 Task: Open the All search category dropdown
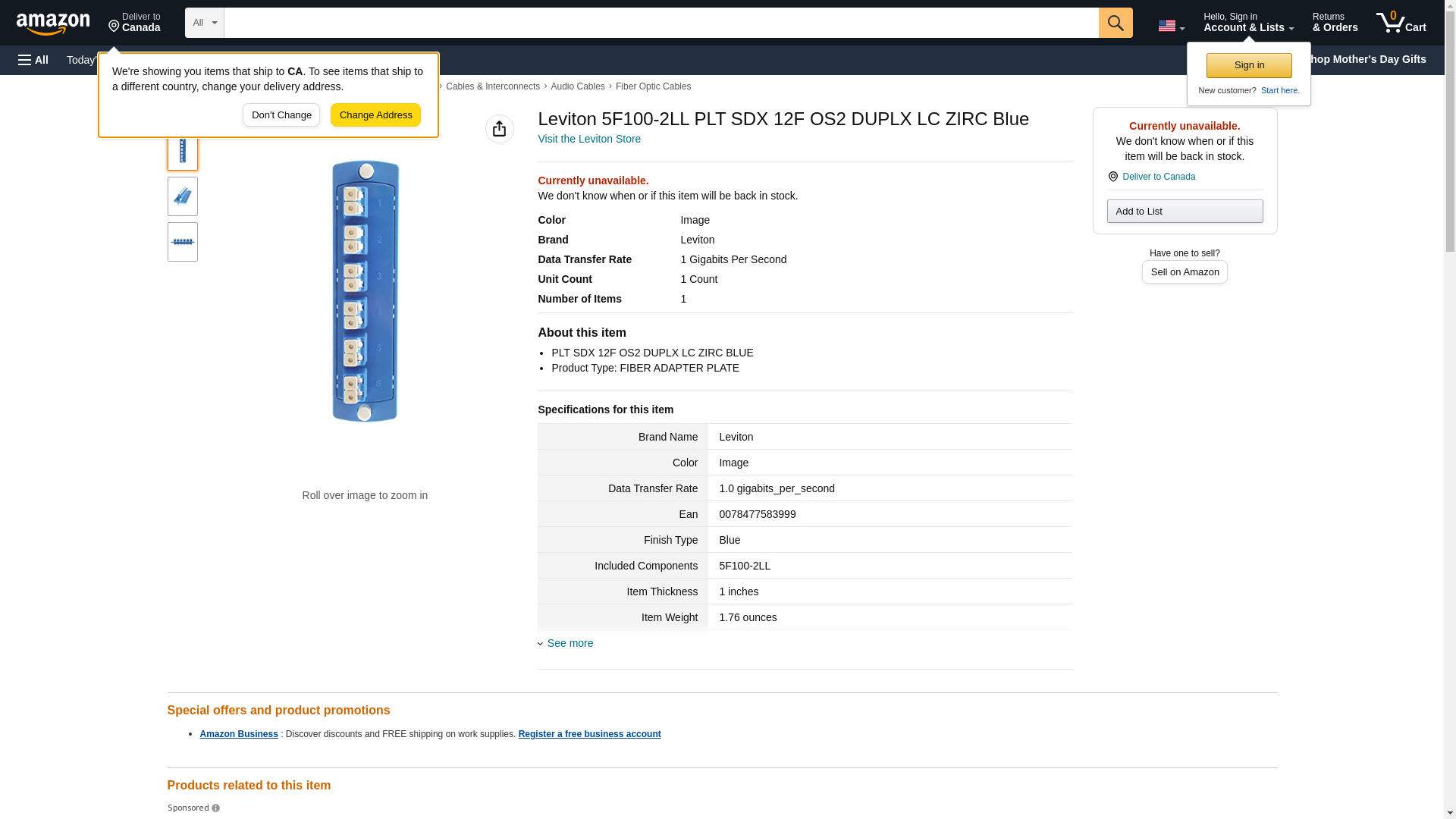coord(204,23)
